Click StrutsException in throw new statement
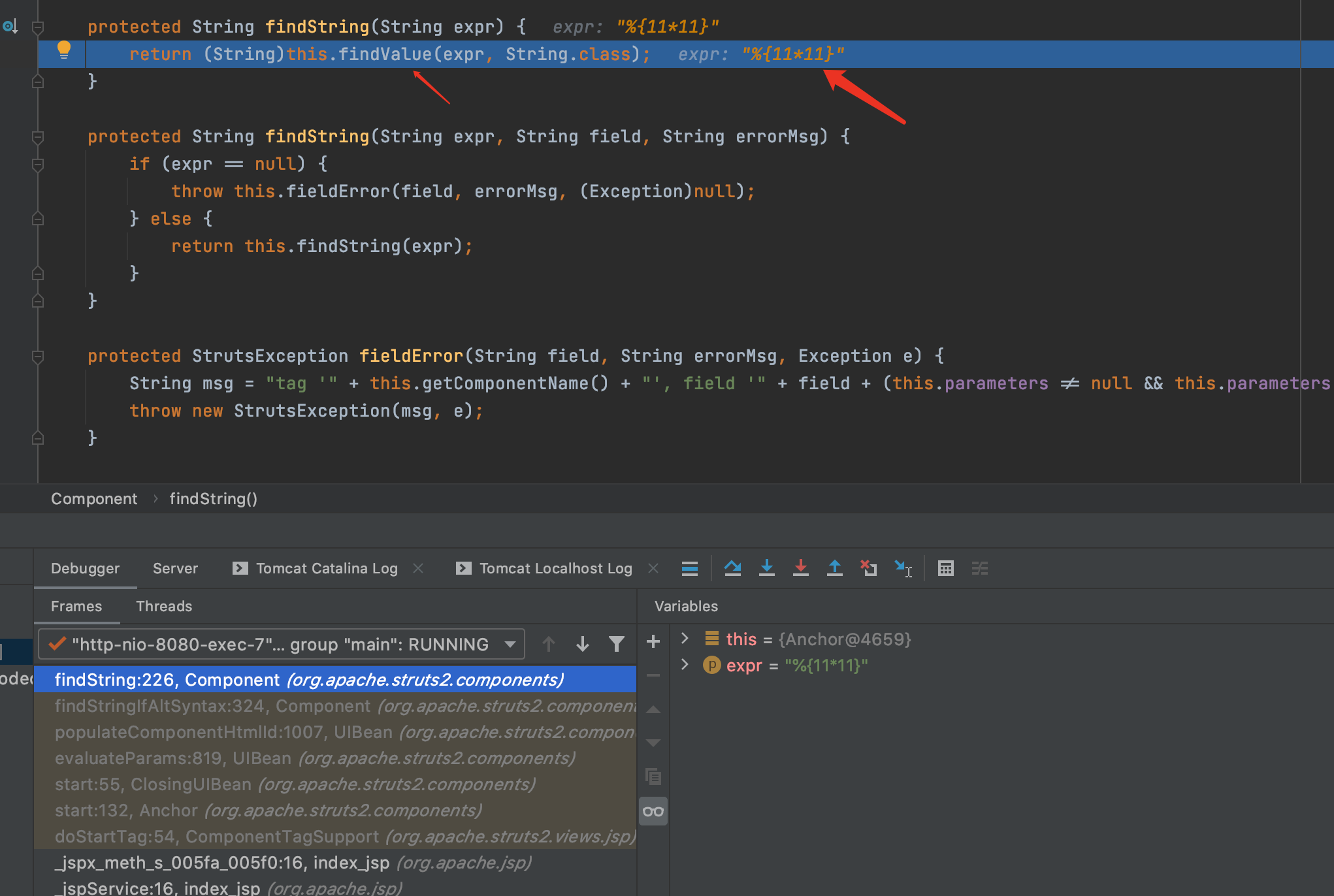This screenshot has height=896, width=1334. pyautogui.click(x=312, y=411)
